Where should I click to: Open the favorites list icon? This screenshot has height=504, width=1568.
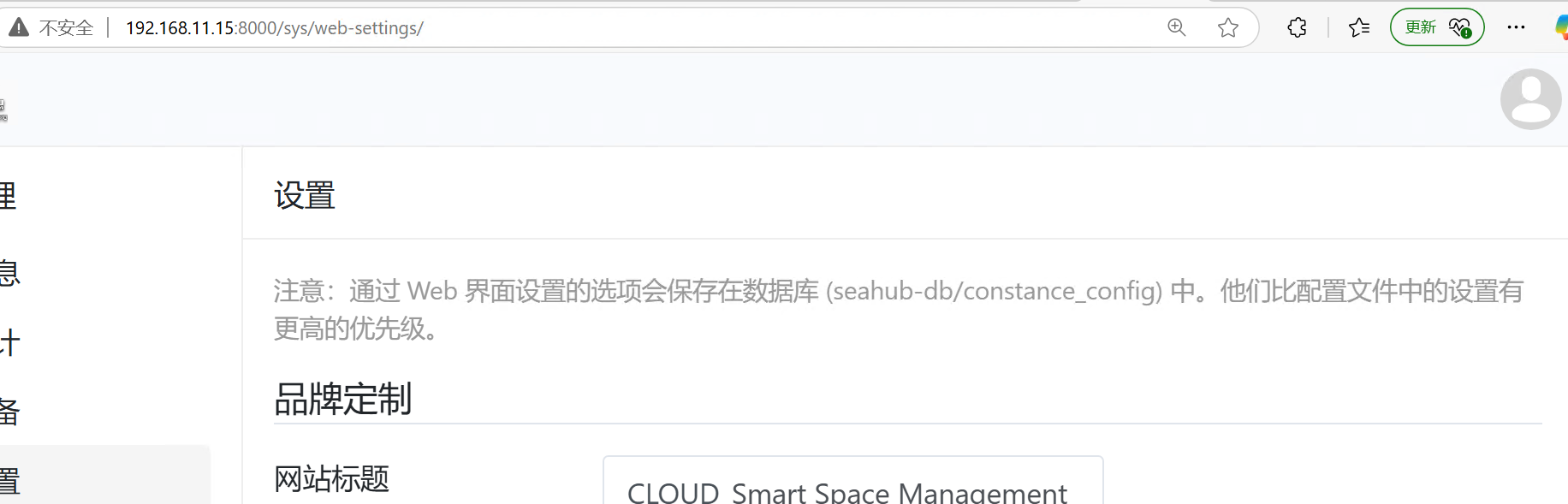click(1359, 27)
